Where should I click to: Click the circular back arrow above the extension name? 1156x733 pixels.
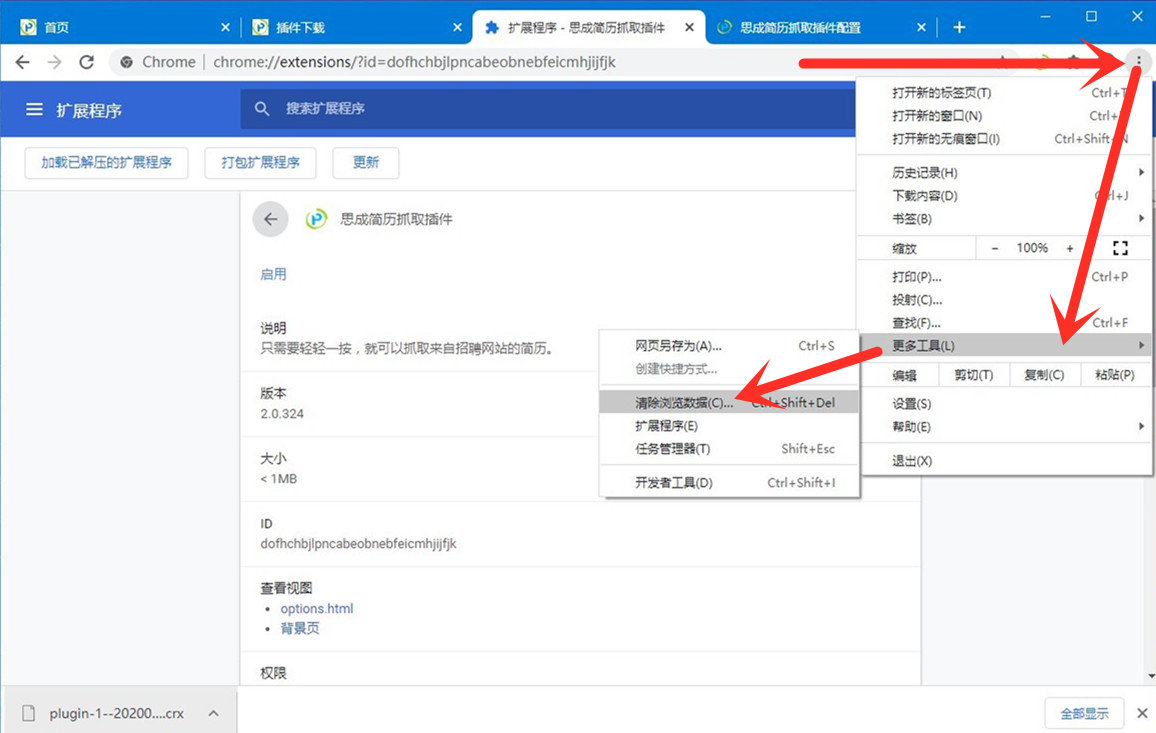270,219
